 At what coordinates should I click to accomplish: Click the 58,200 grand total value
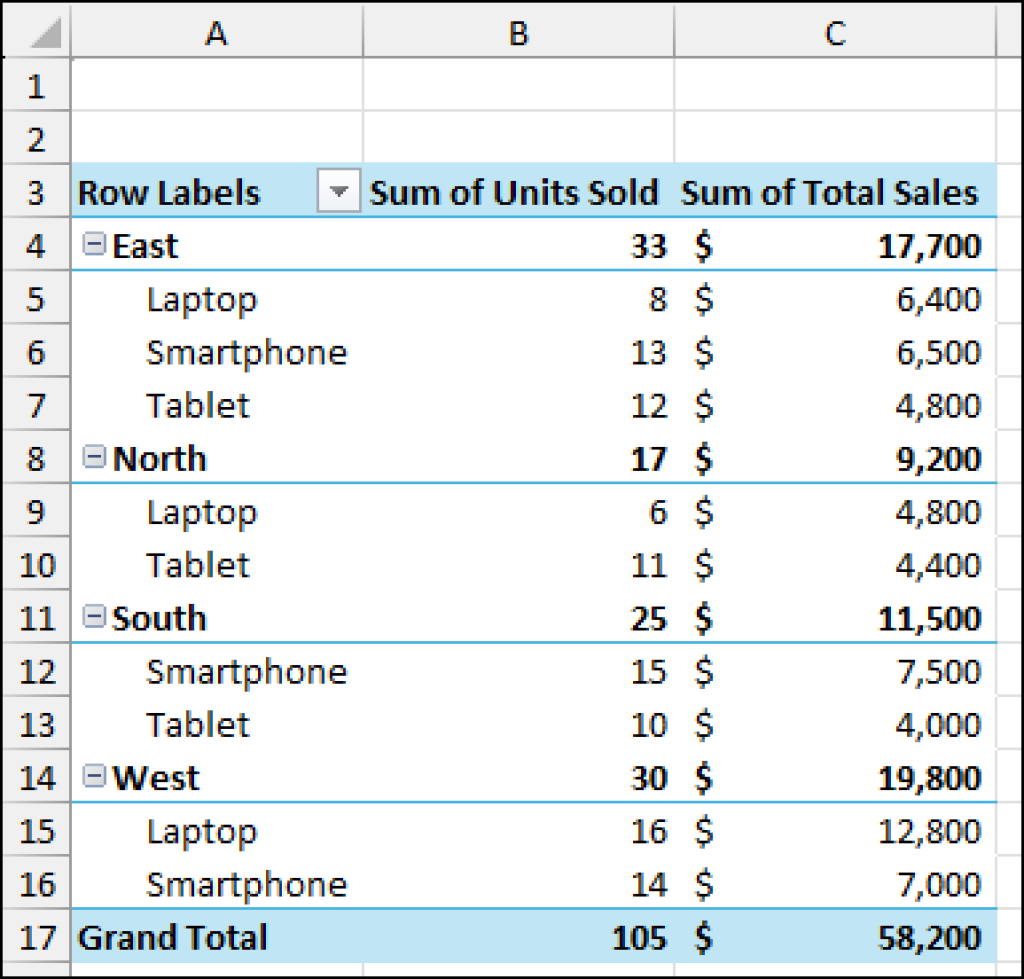click(929, 937)
